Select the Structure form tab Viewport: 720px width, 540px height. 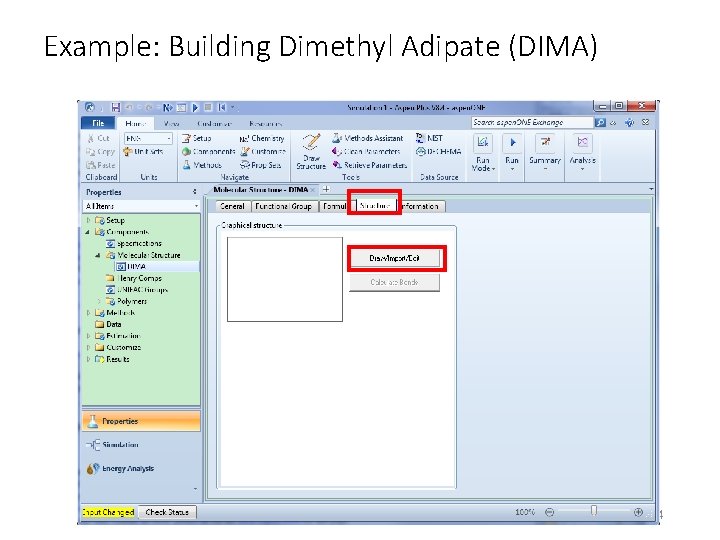click(x=375, y=206)
